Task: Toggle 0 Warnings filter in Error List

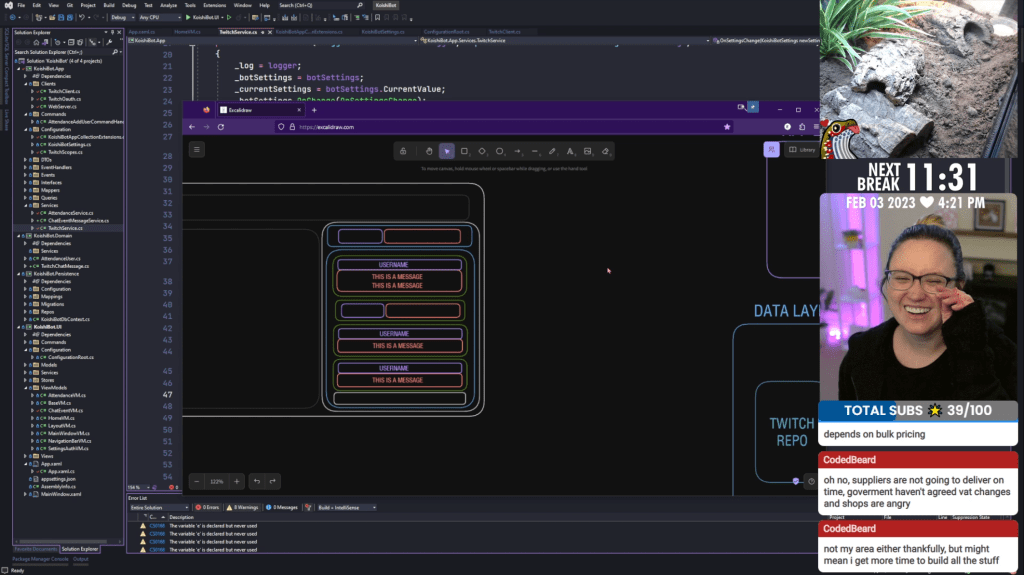Action: click(242, 507)
